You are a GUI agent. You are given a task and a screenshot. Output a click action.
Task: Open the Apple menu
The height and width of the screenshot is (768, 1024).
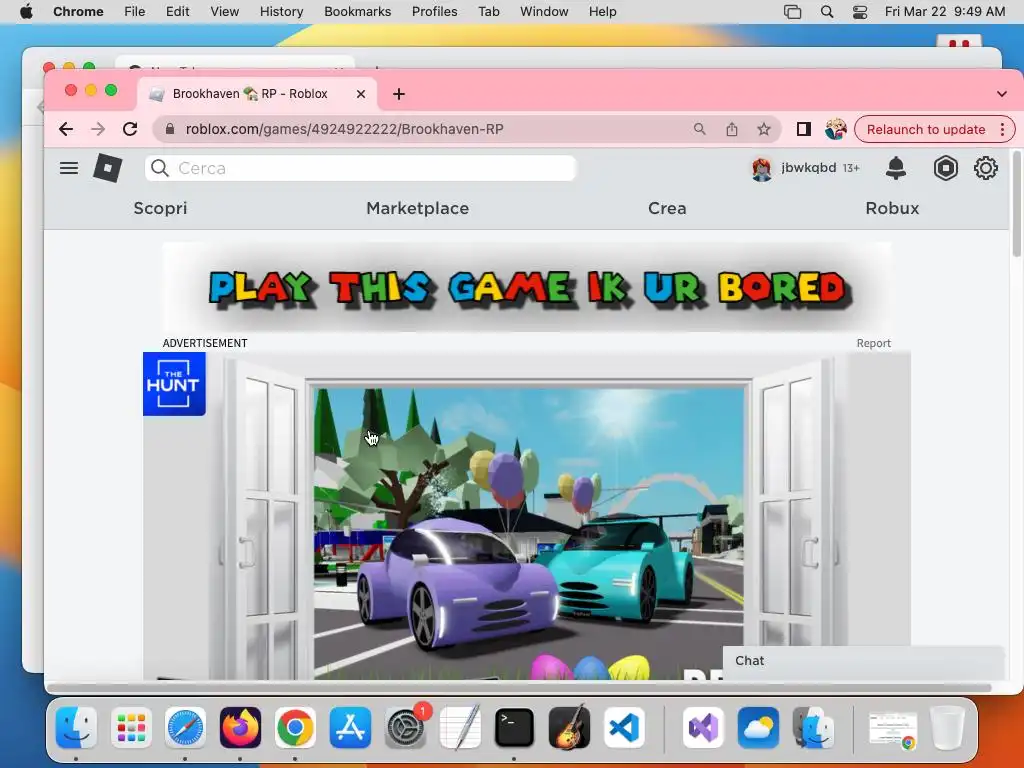tap(26, 12)
